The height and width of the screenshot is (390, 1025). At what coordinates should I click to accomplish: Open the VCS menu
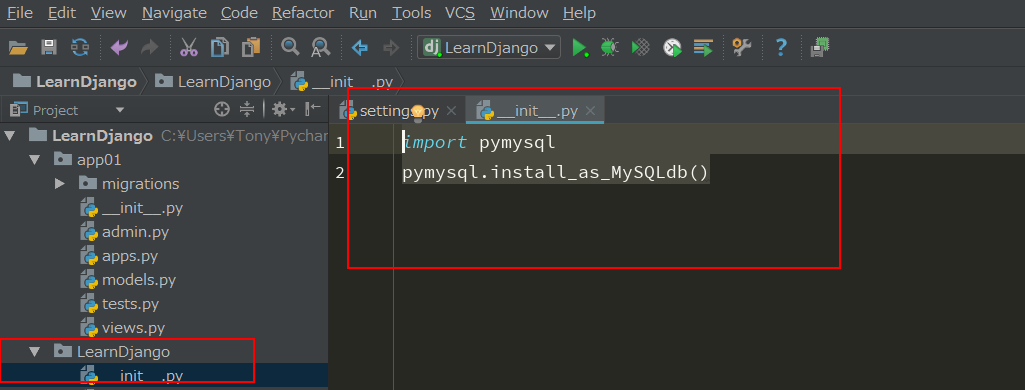[460, 12]
